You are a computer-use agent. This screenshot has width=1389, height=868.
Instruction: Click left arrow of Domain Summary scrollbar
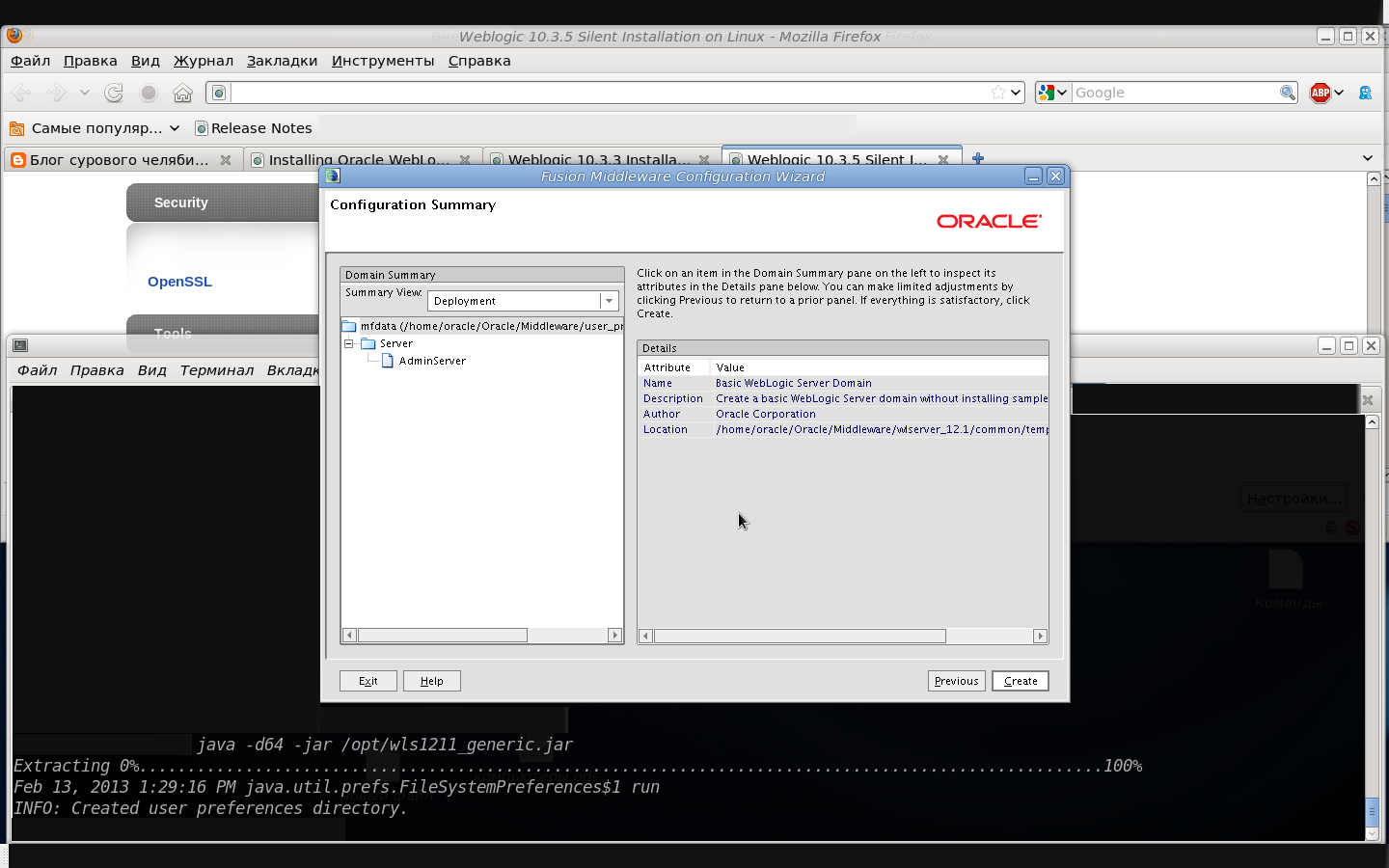(x=349, y=636)
